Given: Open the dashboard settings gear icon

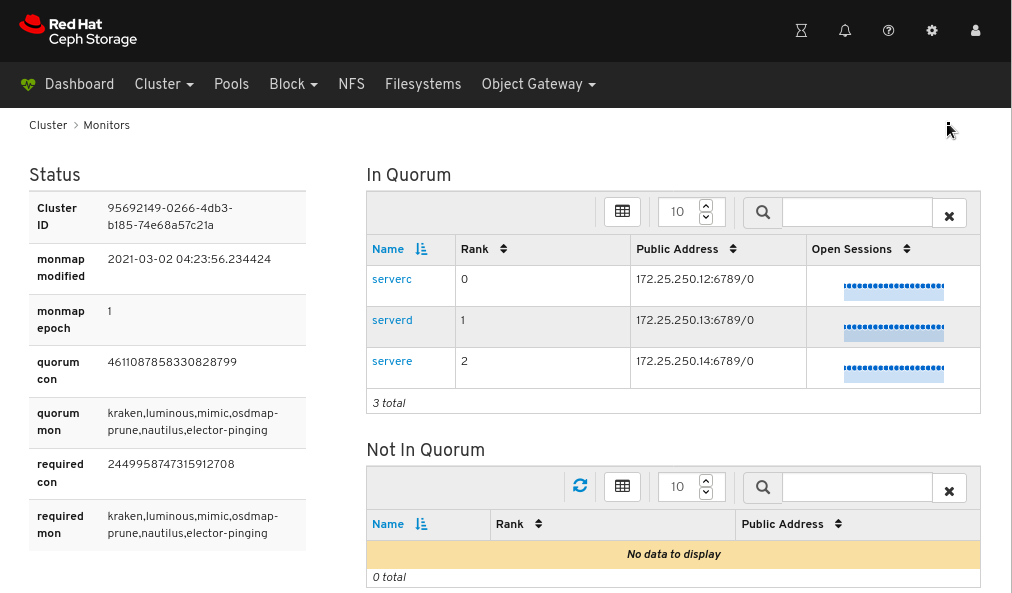Looking at the screenshot, I should pyautogui.click(x=932, y=30).
